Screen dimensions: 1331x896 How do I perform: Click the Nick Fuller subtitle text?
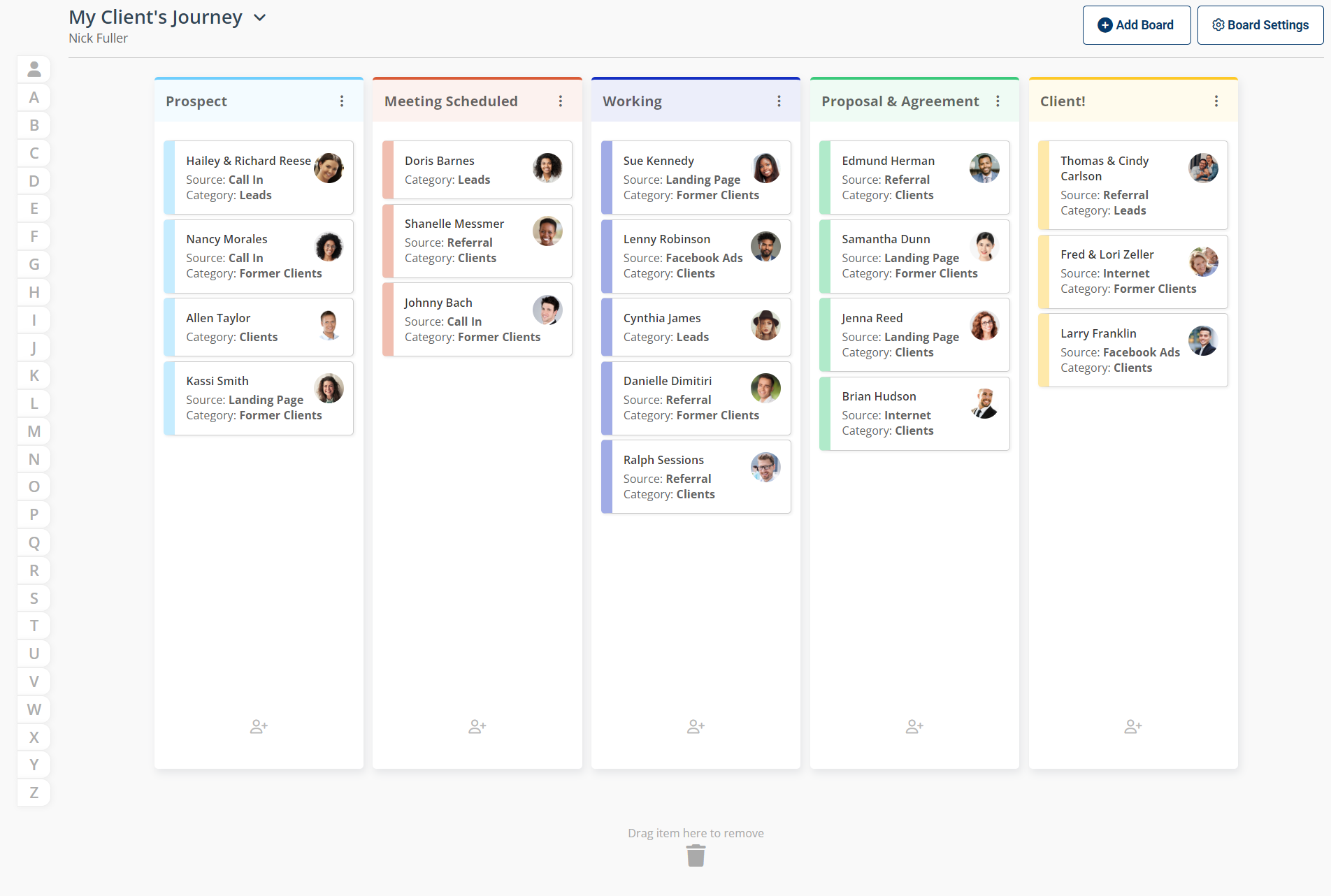tap(98, 38)
